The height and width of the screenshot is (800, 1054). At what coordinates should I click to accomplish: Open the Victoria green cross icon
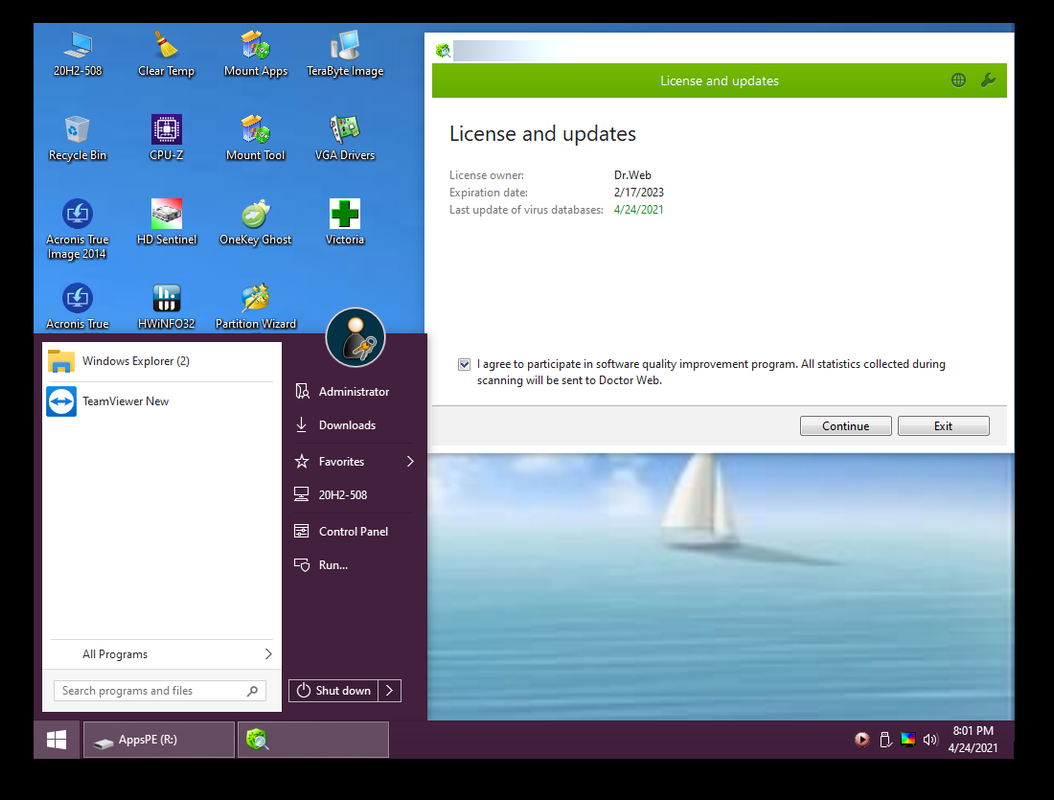[x=345, y=222]
